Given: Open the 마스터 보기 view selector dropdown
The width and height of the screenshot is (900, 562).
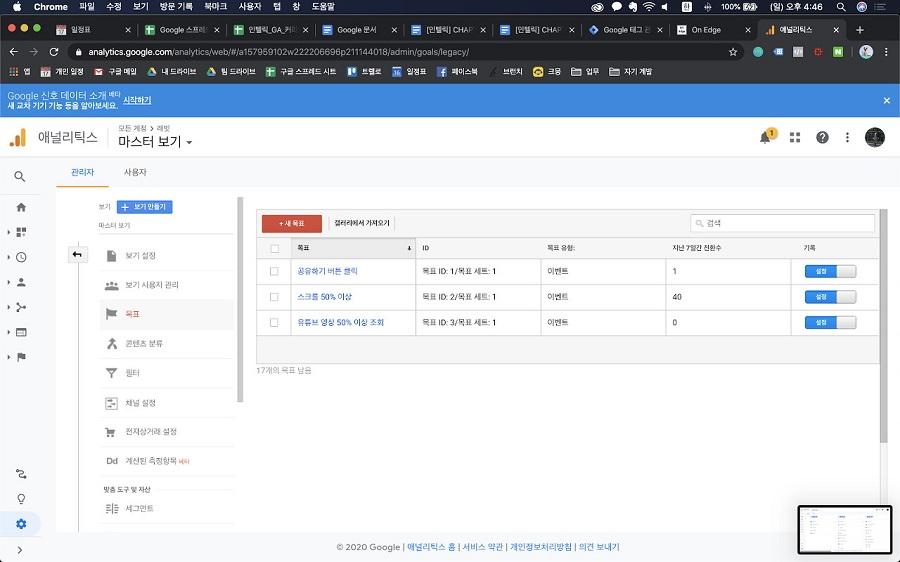Looking at the screenshot, I should tap(155, 141).
